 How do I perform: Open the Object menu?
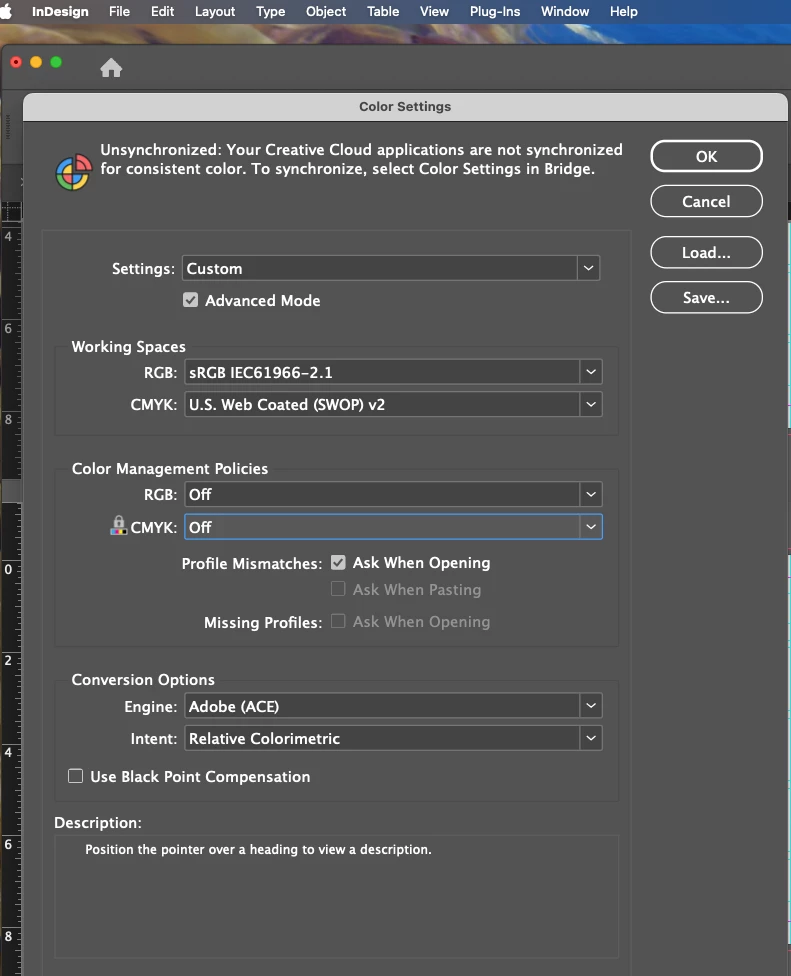tap(326, 11)
